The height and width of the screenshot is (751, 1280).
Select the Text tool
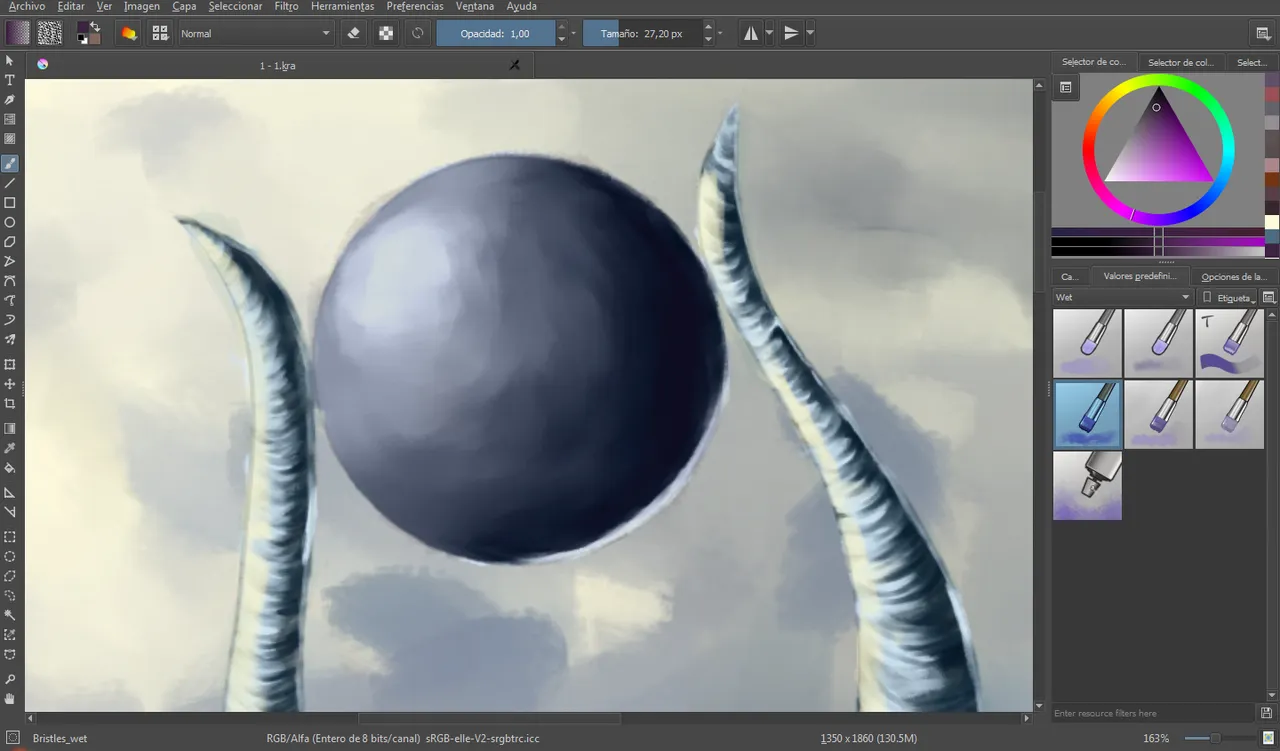coord(10,80)
